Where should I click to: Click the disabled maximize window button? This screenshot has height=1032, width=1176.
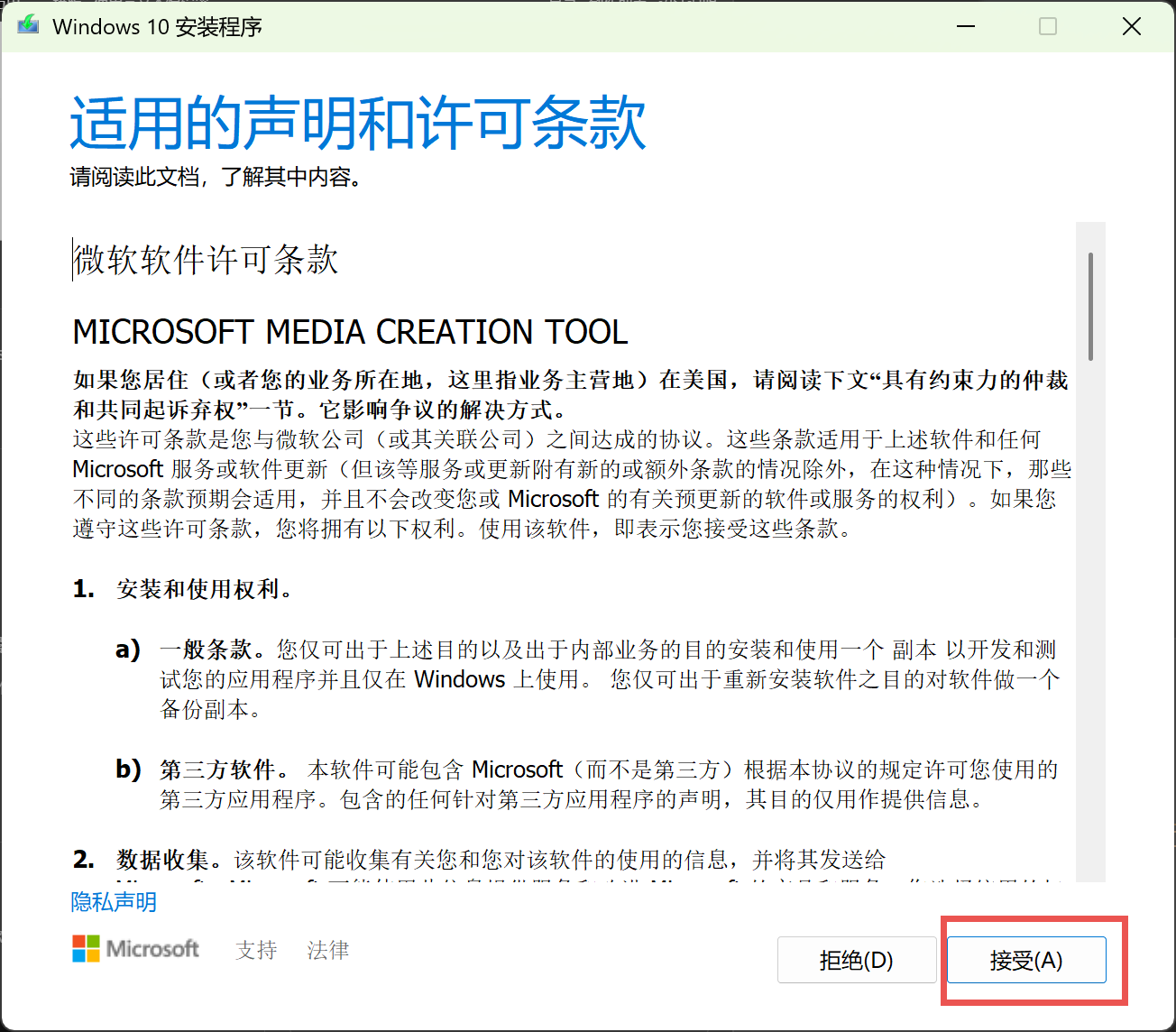1048,26
